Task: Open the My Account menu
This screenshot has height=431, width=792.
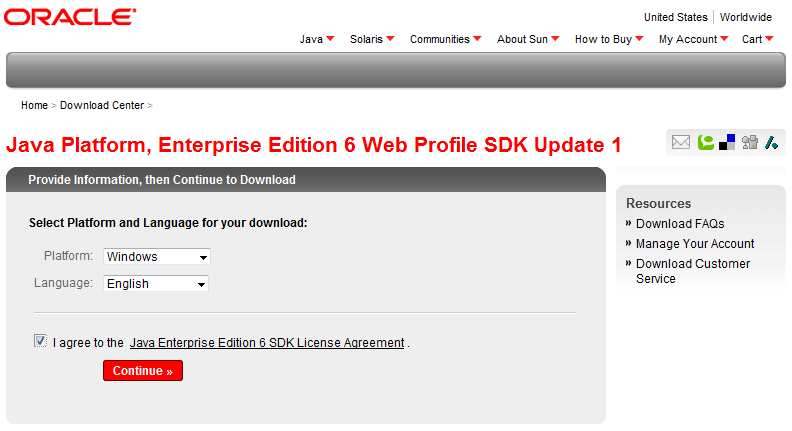Action: [693, 39]
